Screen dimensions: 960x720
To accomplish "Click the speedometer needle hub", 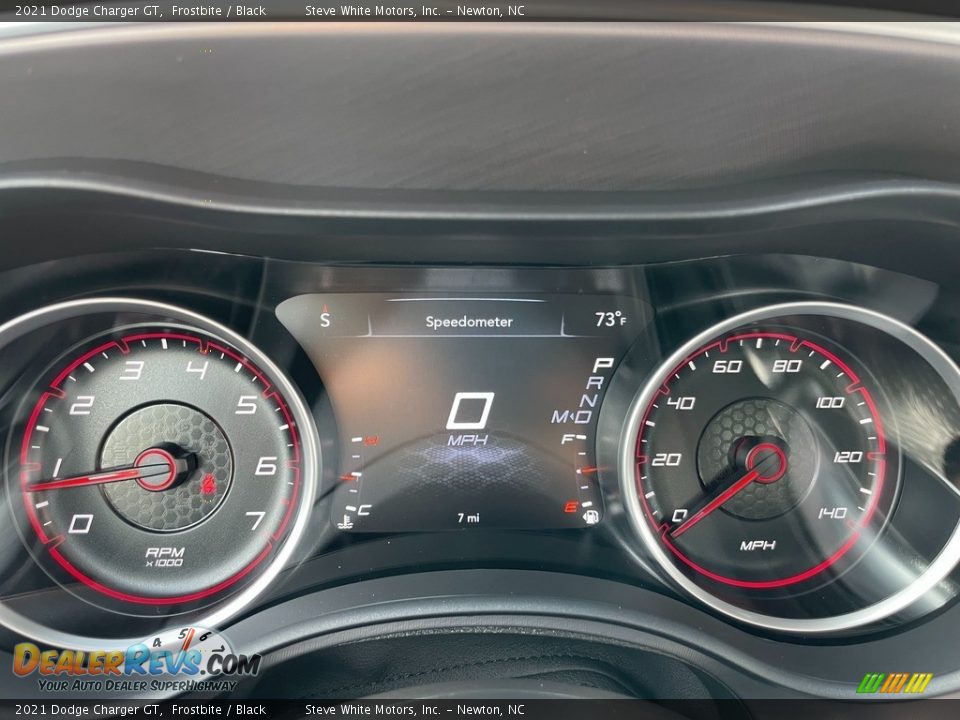I will [x=765, y=463].
